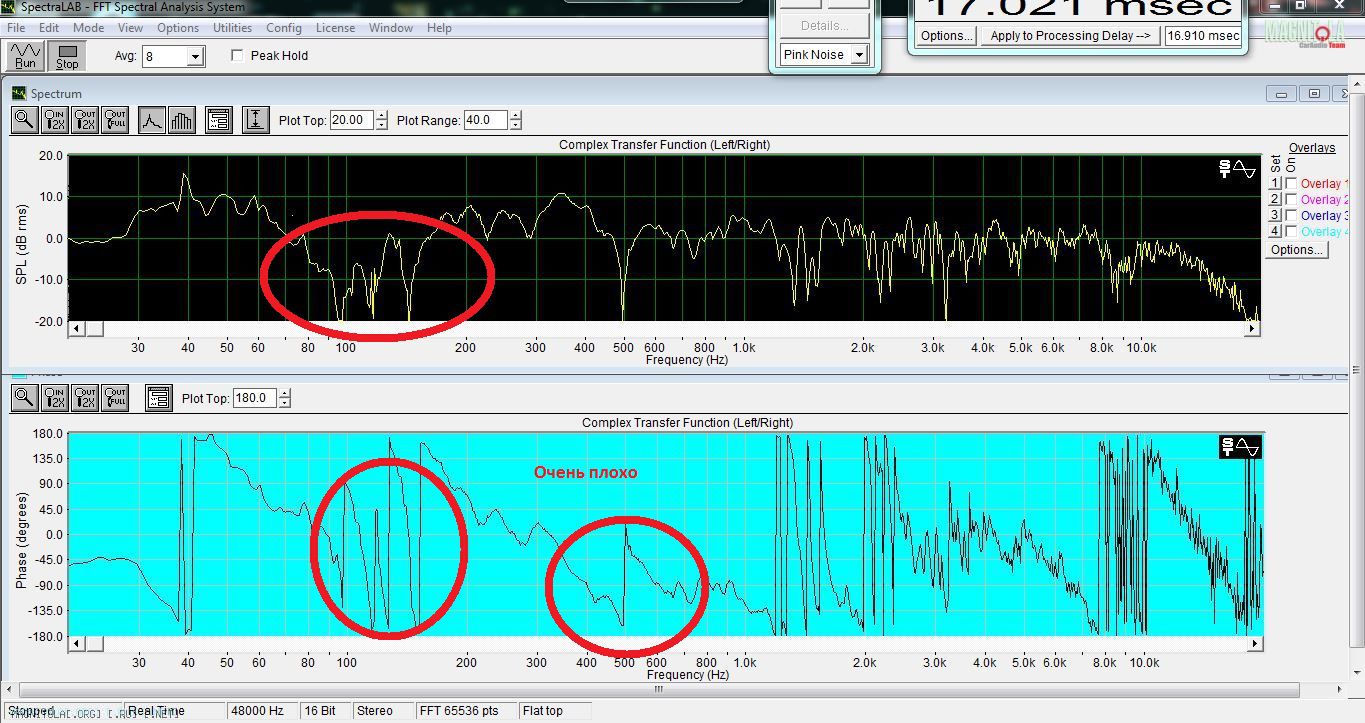
Task: Click Overlays Options... button
Action: click(x=1297, y=250)
